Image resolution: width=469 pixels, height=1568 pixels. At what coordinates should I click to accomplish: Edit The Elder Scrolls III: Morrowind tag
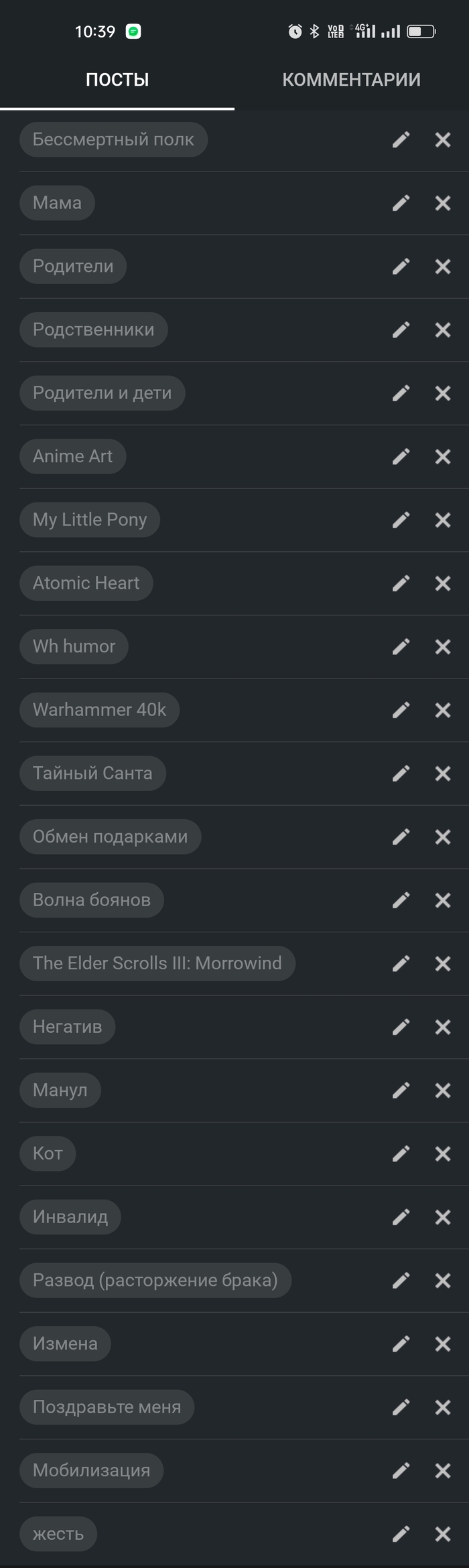[x=401, y=963]
